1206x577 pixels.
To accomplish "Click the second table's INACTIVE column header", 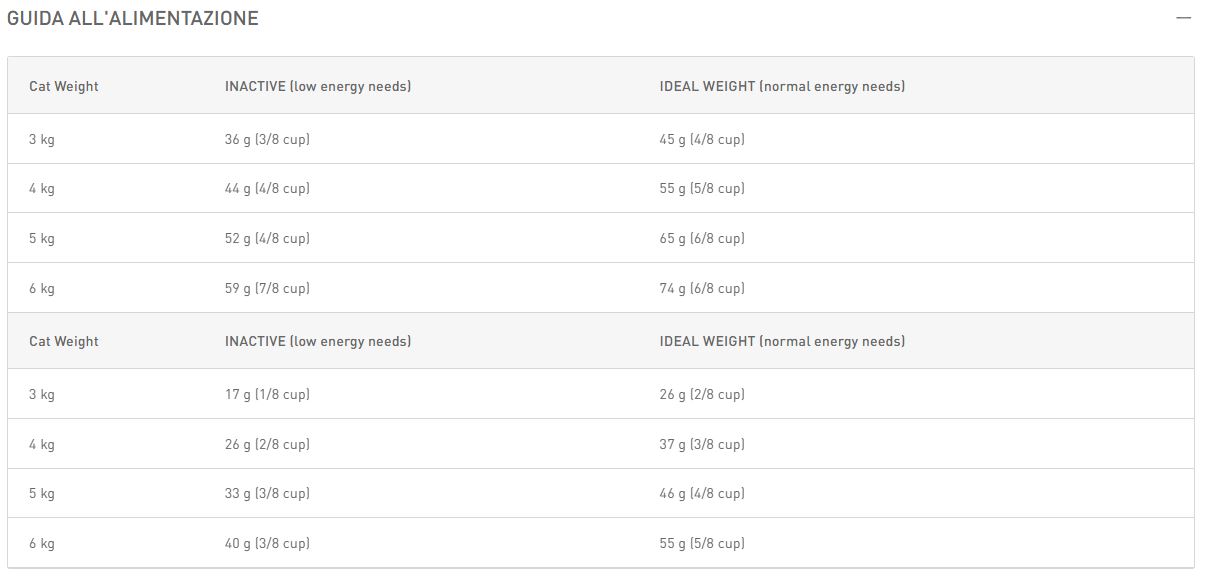I will click(x=318, y=341).
